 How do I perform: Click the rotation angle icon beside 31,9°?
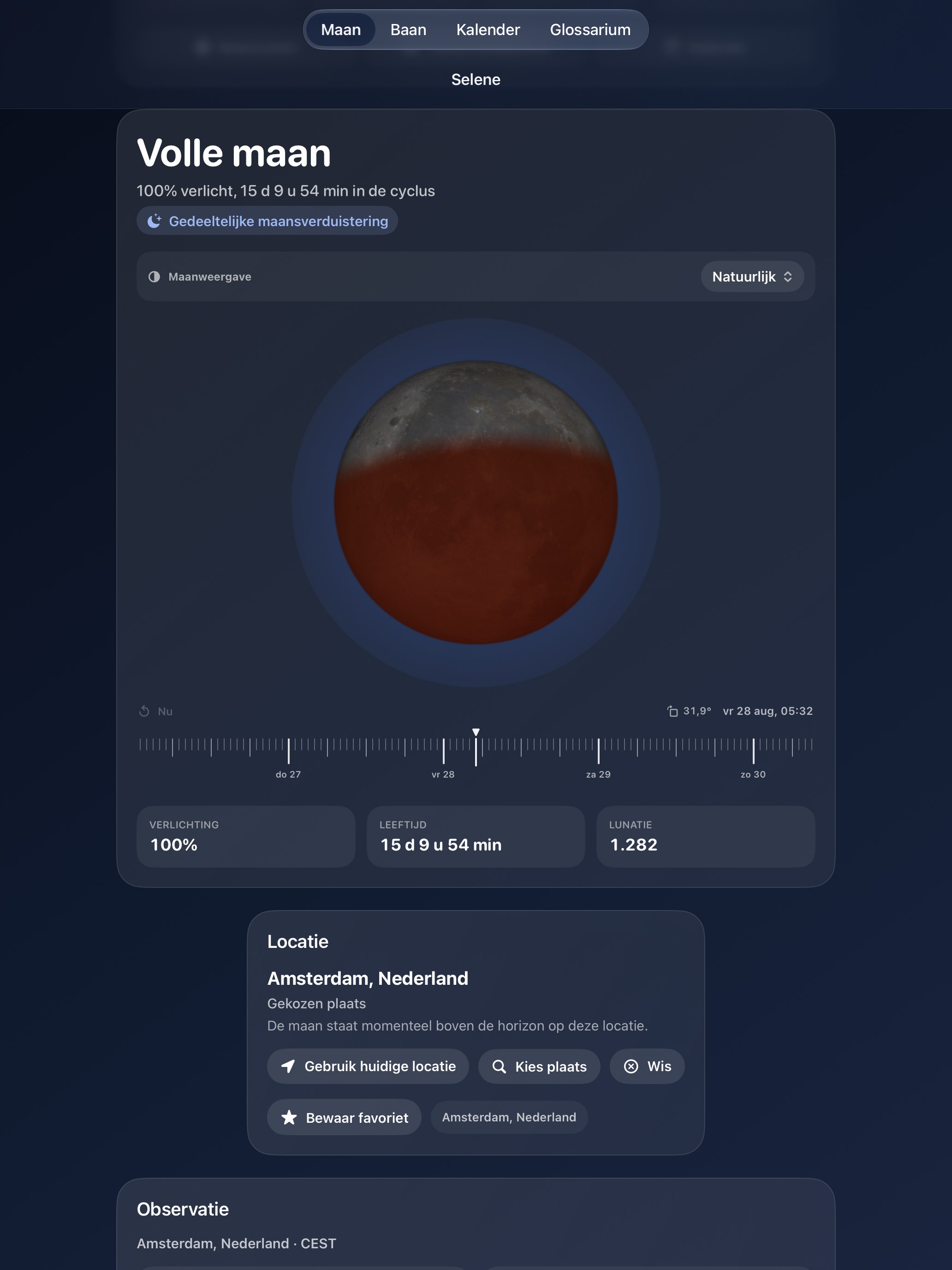pyautogui.click(x=672, y=711)
